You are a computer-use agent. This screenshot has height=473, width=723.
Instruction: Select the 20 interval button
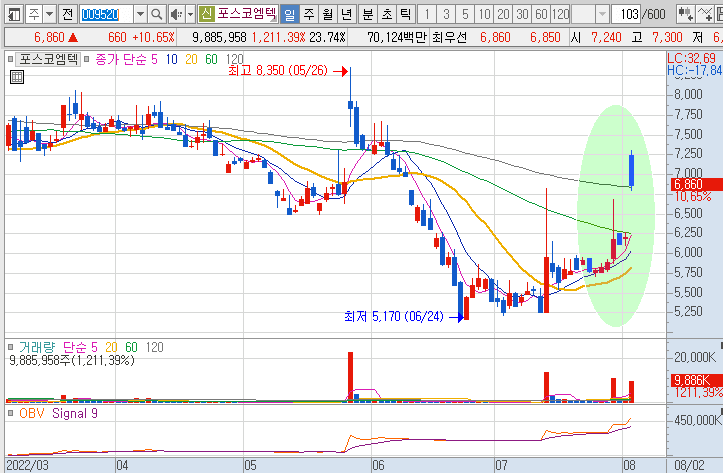point(503,15)
